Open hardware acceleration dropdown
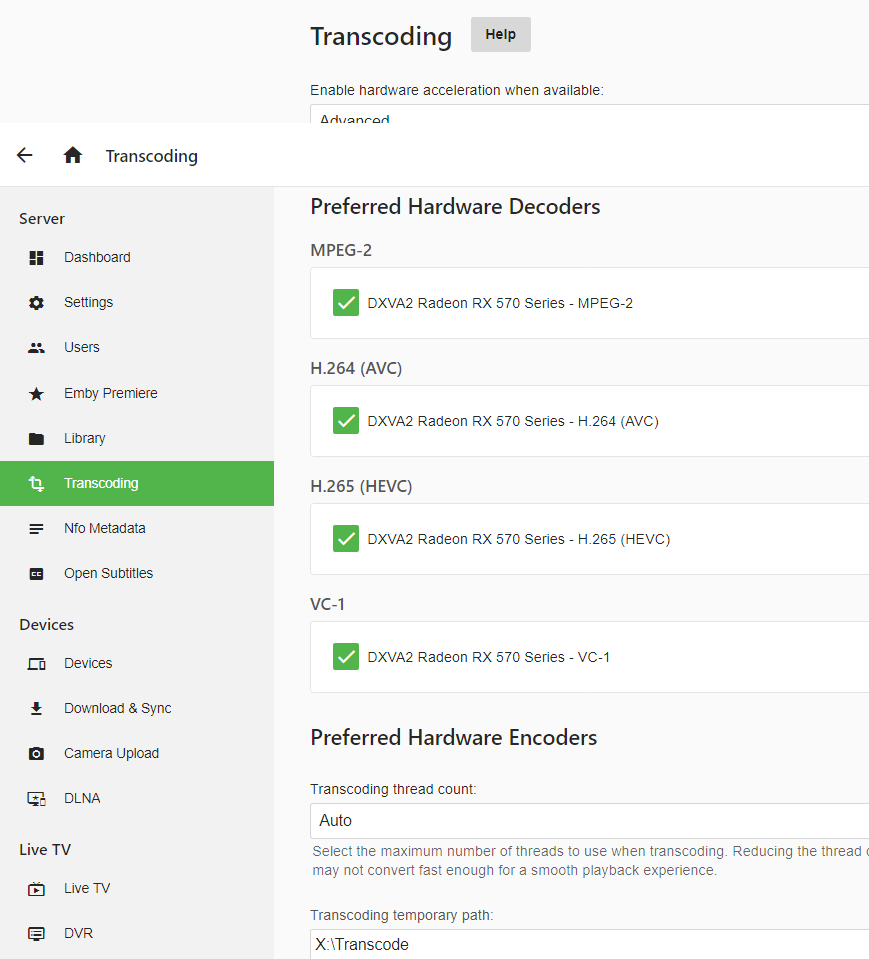Viewport: 869px width, 959px height. 589,115
